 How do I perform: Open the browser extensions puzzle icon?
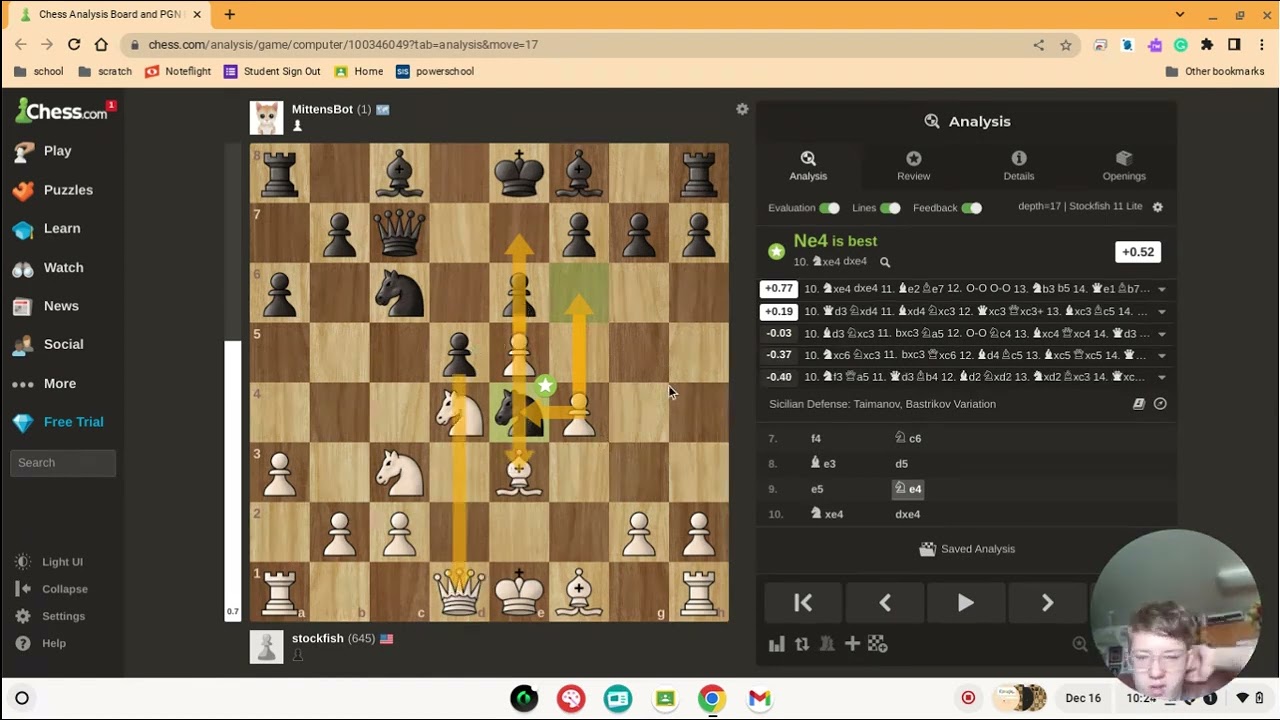[x=1207, y=44]
